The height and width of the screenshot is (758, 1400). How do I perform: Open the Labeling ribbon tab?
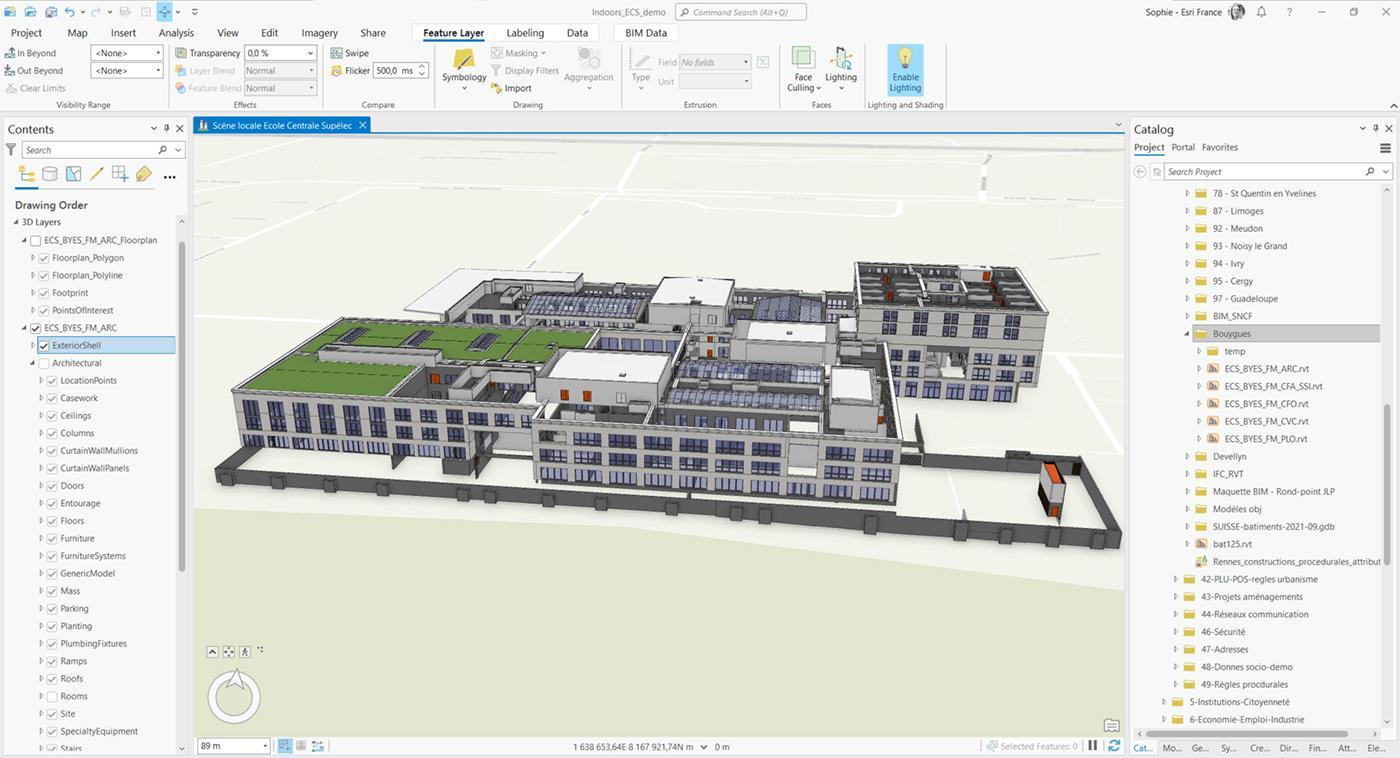pyautogui.click(x=525, y=33)
